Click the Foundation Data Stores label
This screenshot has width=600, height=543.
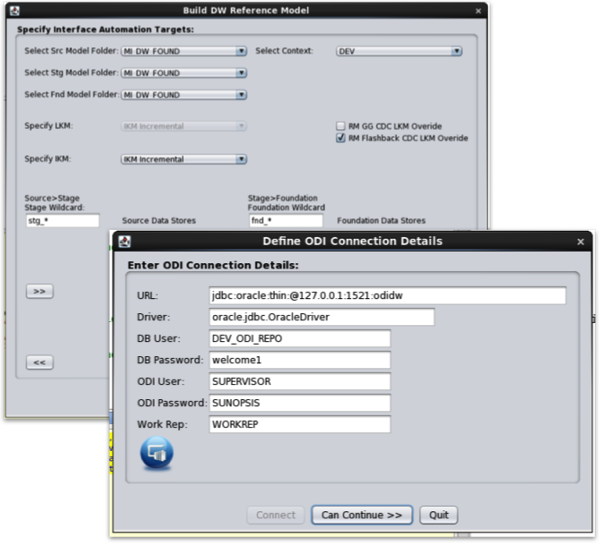point(381,220)
